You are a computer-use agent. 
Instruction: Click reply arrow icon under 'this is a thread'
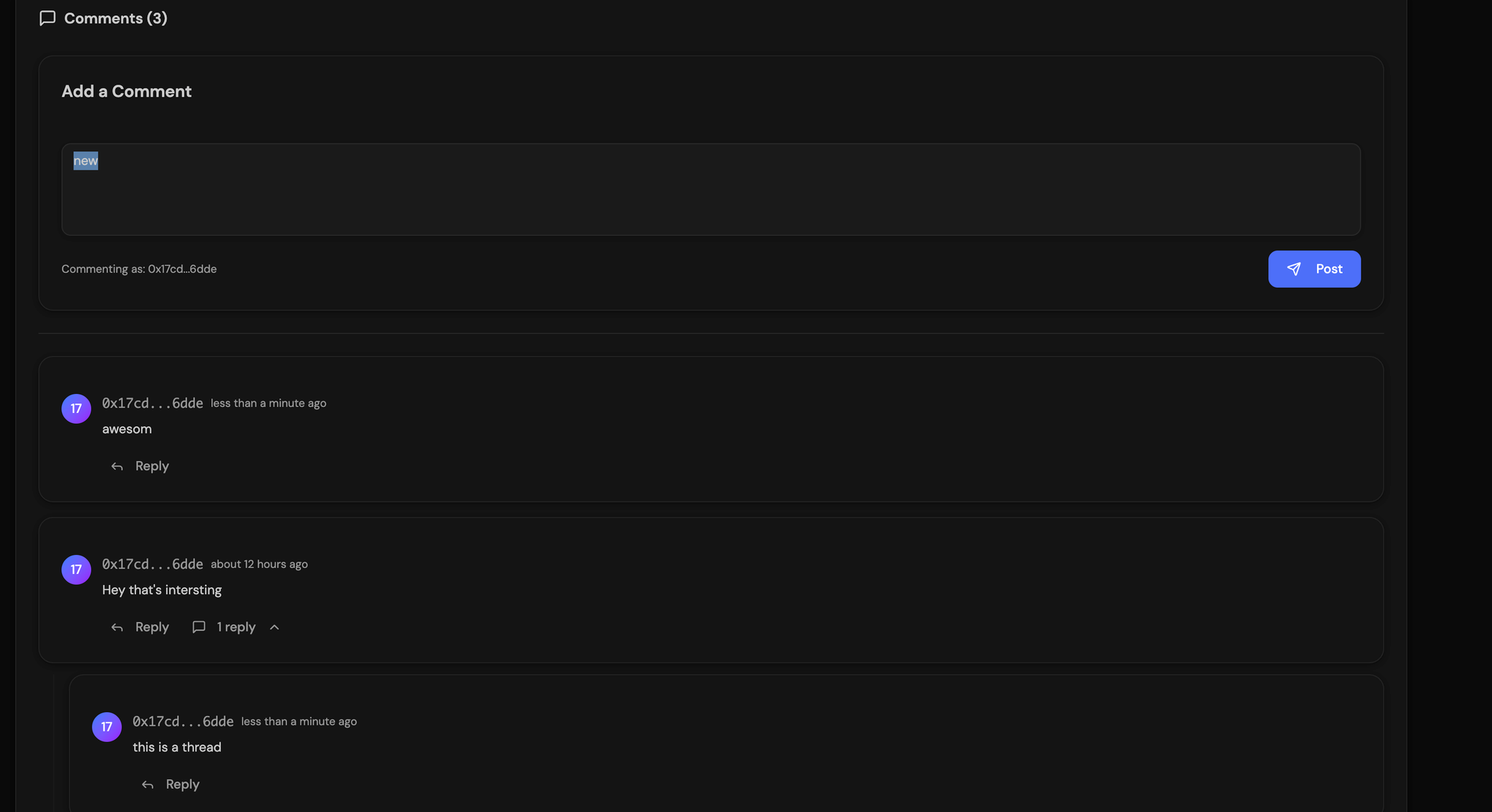147,785
